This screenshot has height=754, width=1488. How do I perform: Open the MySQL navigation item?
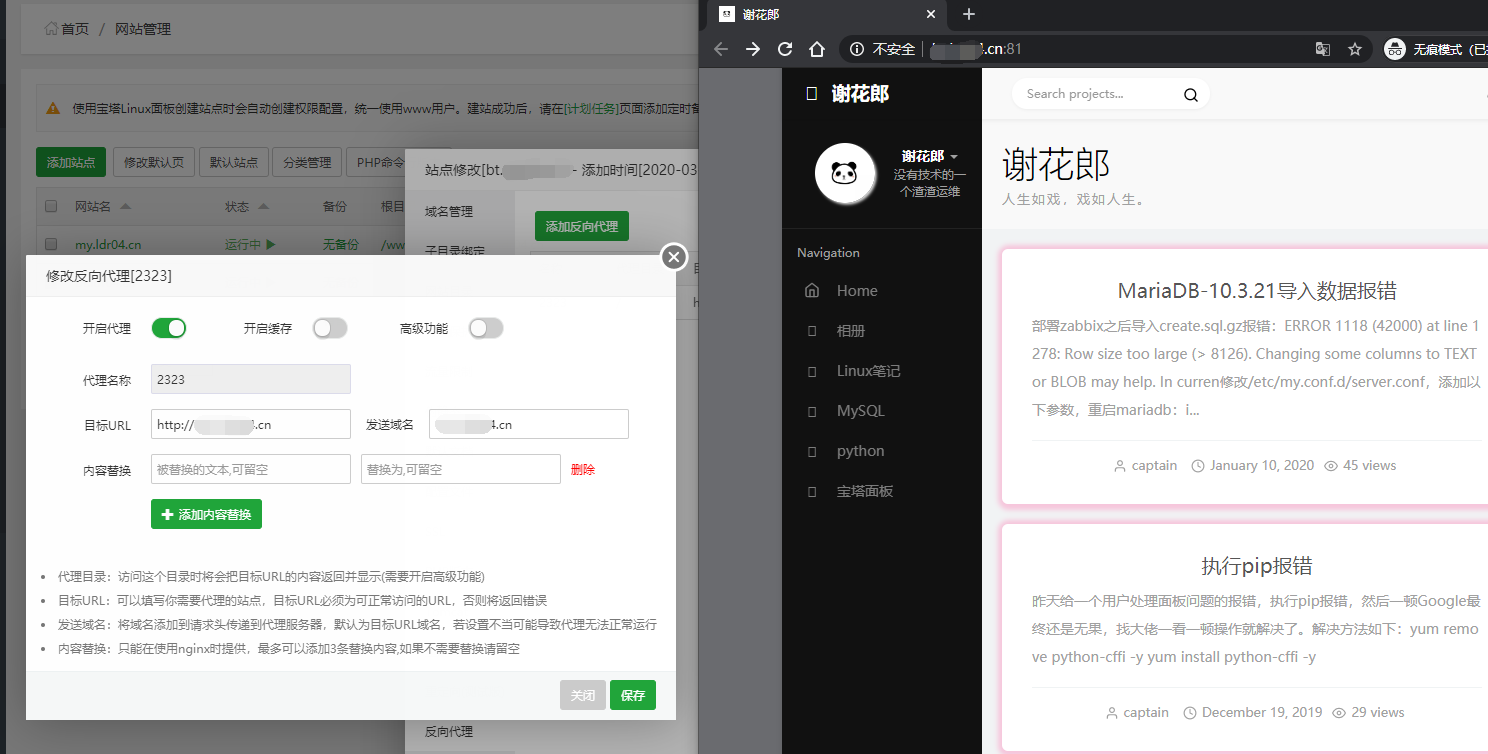pyautogui.click(x=860, y=411)
